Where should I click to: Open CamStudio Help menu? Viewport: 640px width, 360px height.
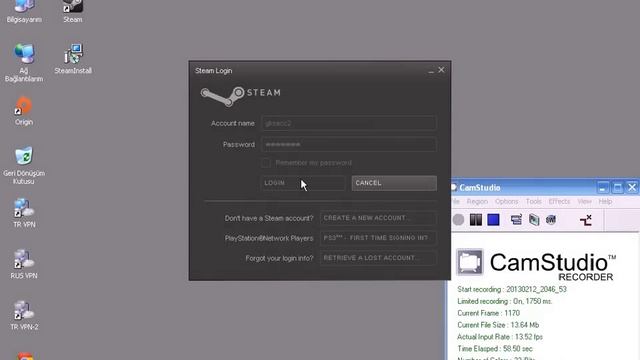605,202
